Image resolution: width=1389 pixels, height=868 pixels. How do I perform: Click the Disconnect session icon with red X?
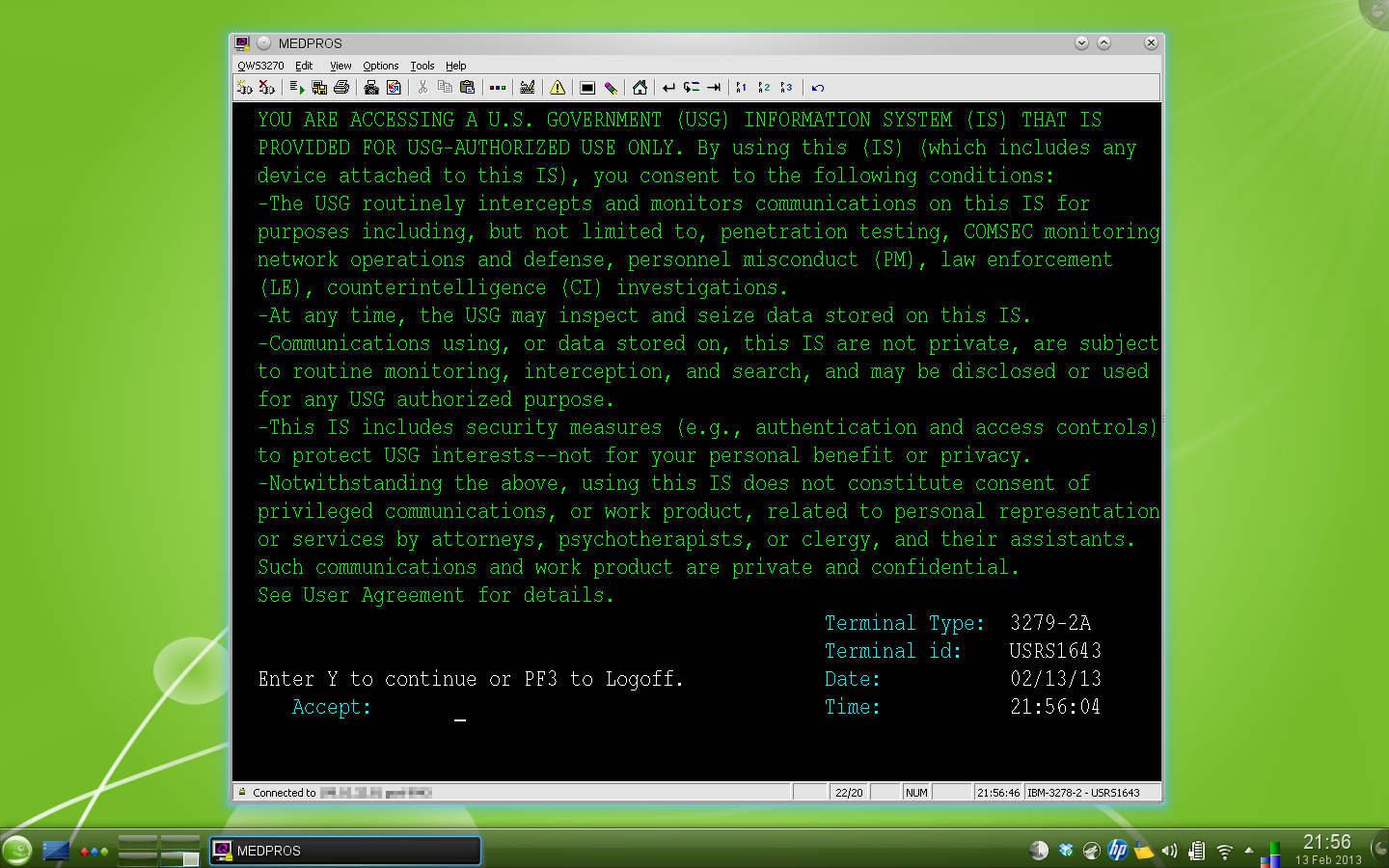[267, 88]
